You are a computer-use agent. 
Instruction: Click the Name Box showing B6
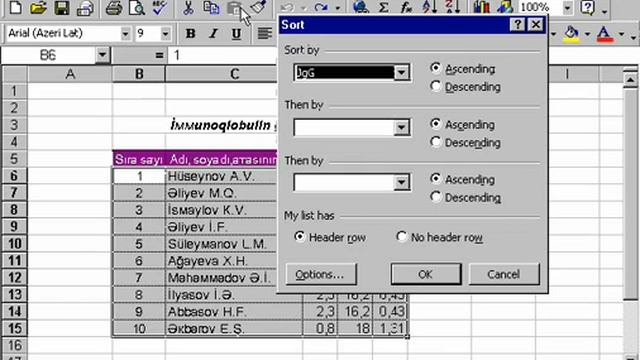pos(49,55)
